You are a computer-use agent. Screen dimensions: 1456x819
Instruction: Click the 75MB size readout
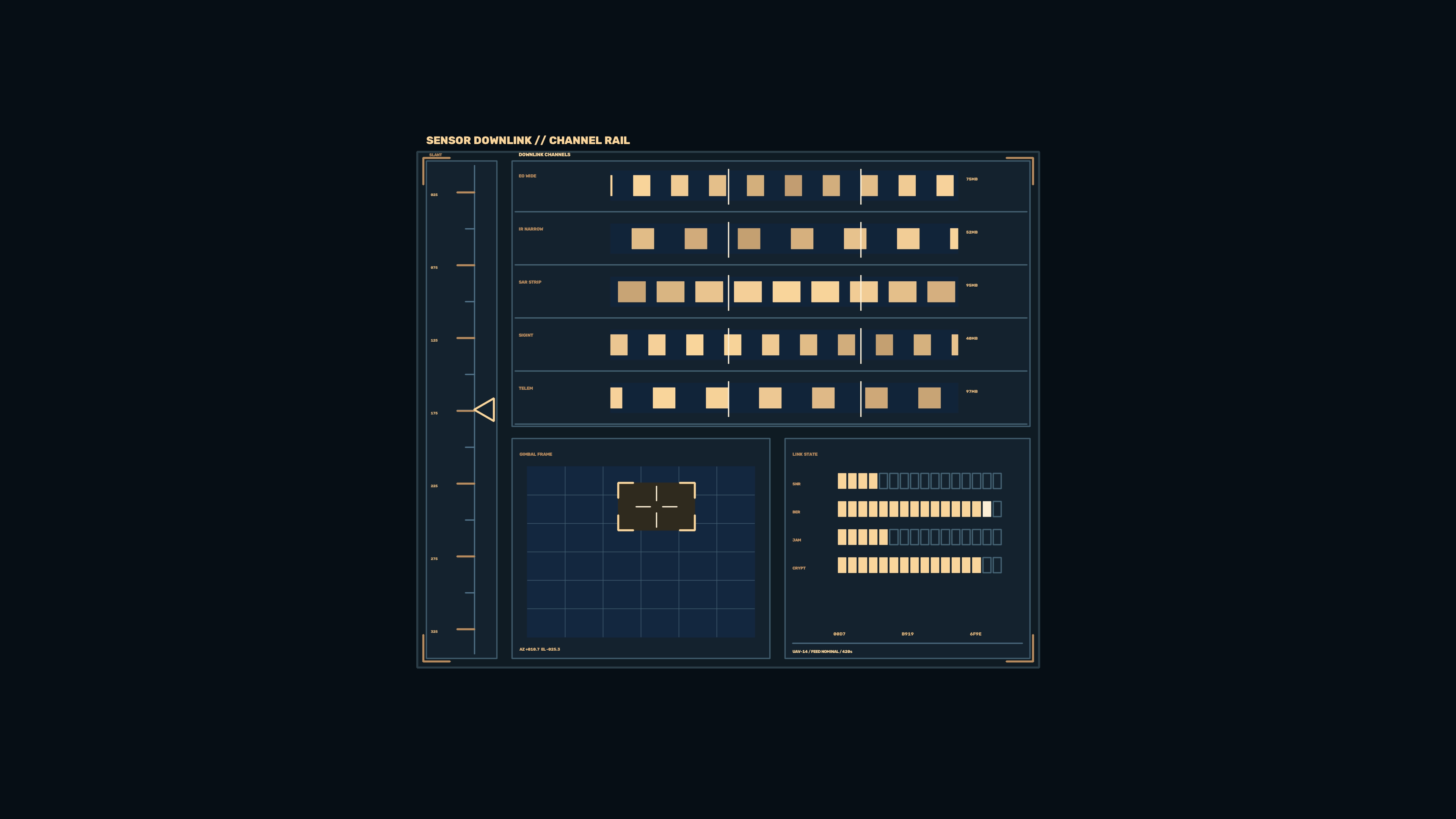(971, 179)
